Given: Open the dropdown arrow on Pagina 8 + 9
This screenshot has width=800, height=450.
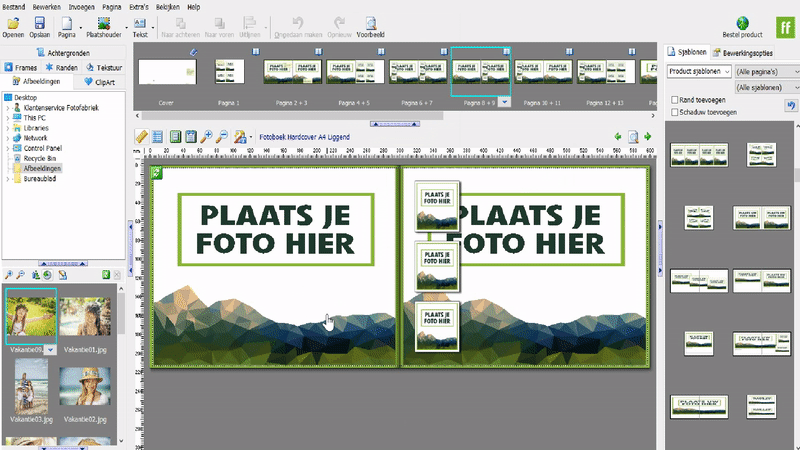Looking at the screenshot, I should (x=505, y=102).
